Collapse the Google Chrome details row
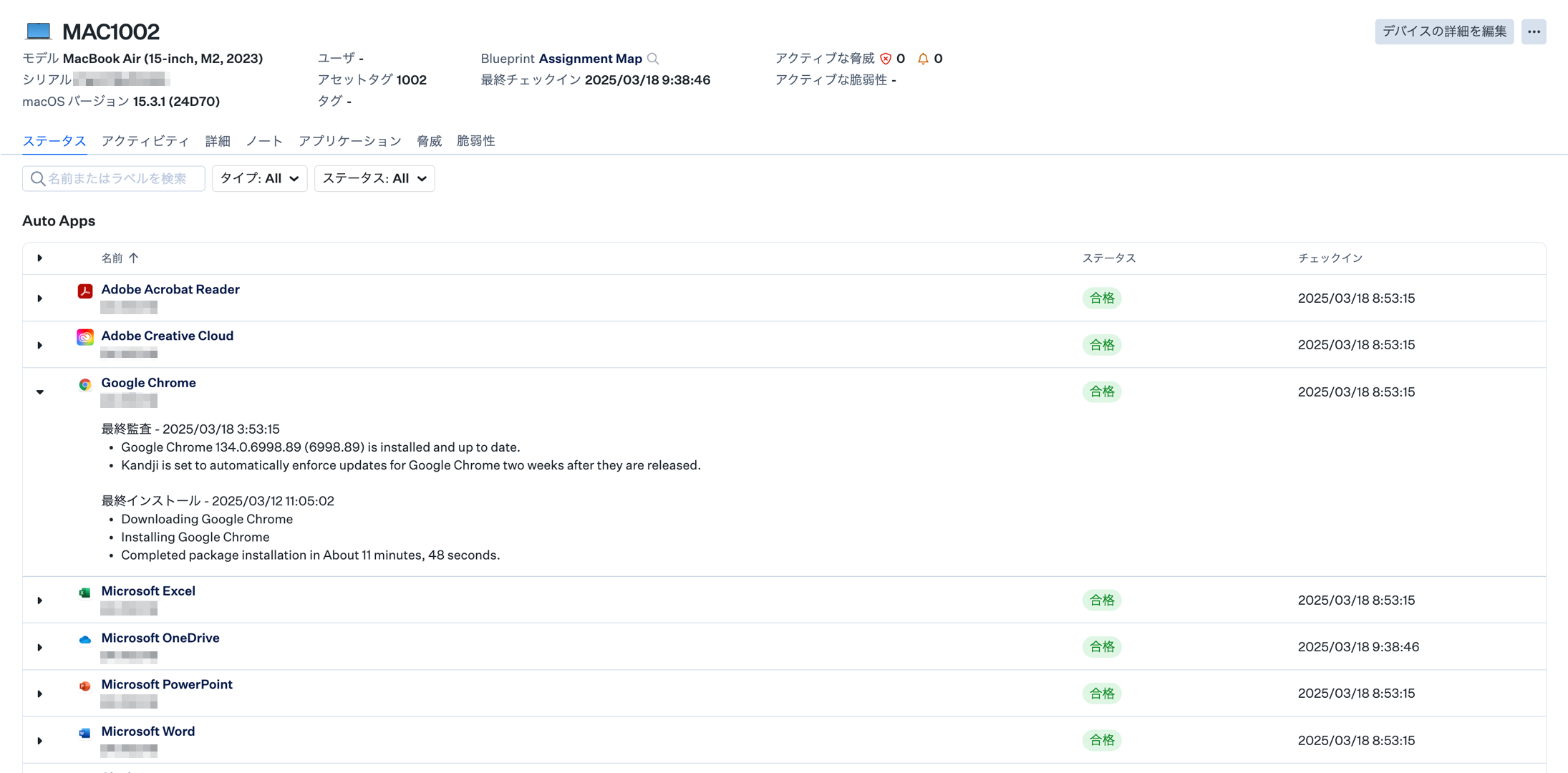The height and width of the screenshot is (773, 1568). 40,392
